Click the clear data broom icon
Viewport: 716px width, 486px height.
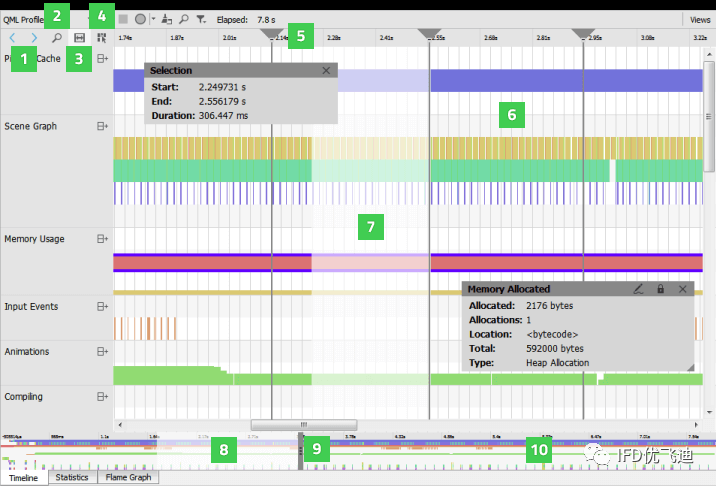(x=167, y=19)
